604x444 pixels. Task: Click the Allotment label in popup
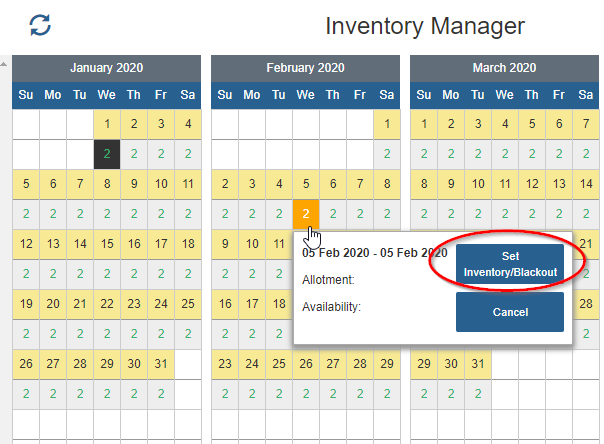[x=328, y=280]
